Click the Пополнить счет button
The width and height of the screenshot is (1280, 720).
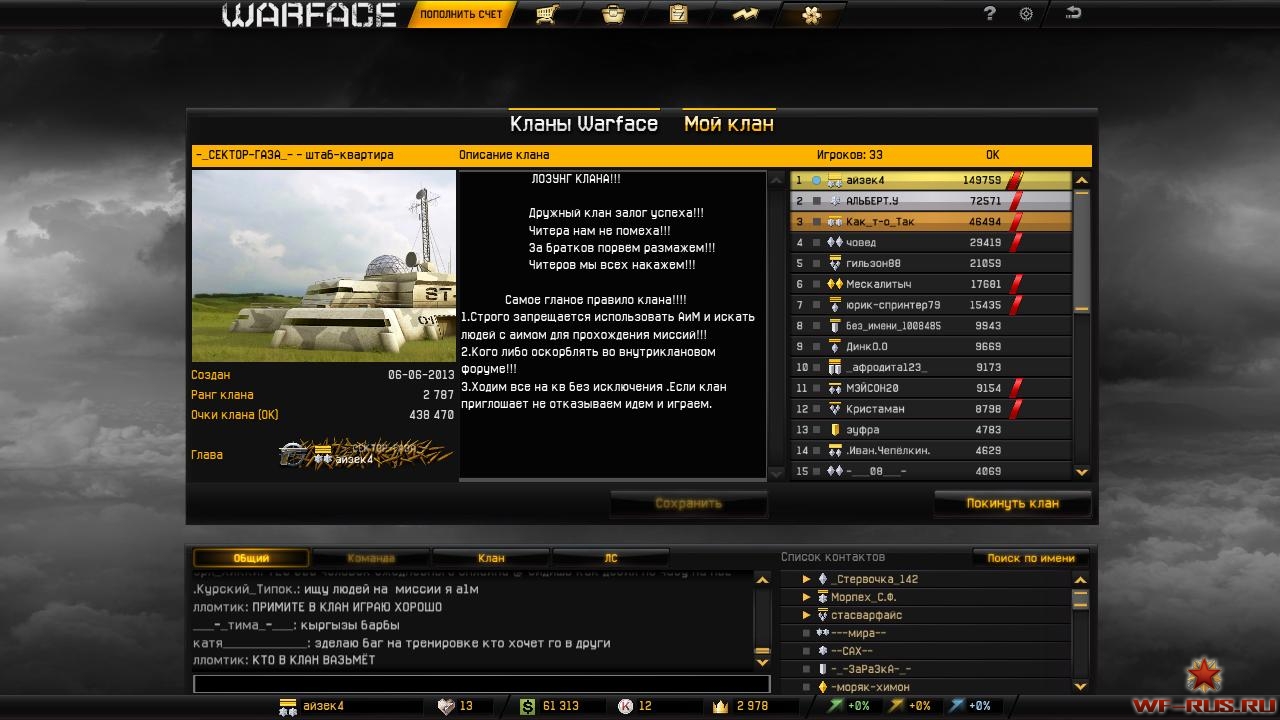tap(461, 14)
